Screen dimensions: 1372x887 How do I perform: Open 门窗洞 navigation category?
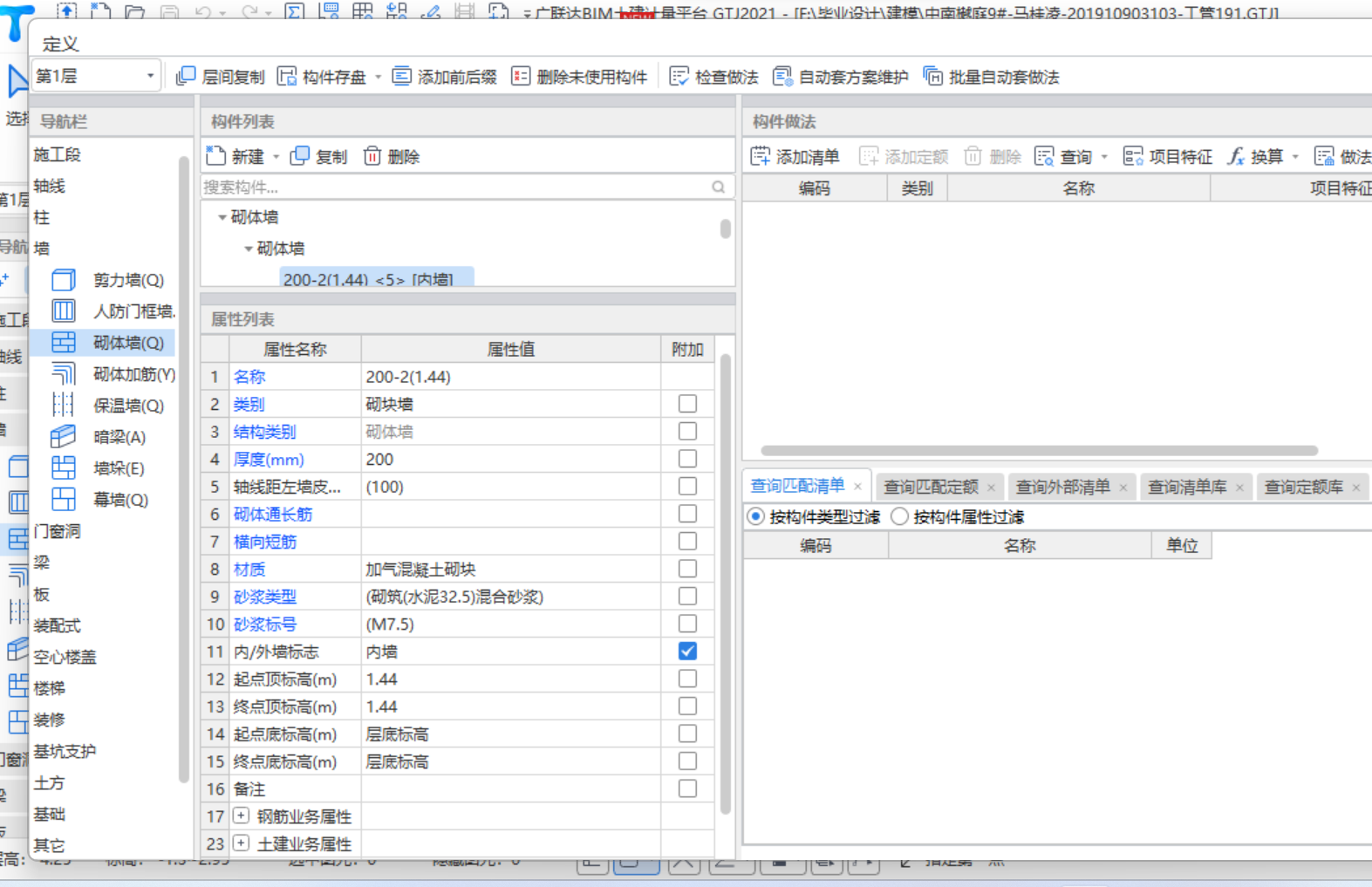(x=57, y=531)
